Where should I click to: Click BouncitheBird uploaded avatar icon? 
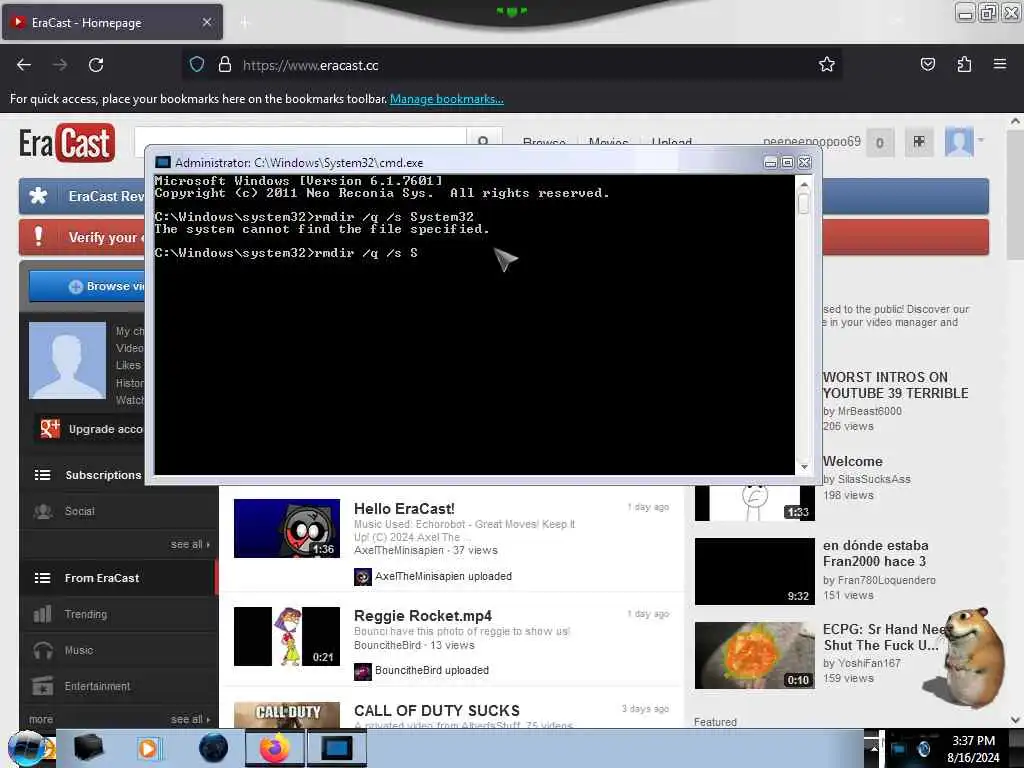[x=362, y=671]
